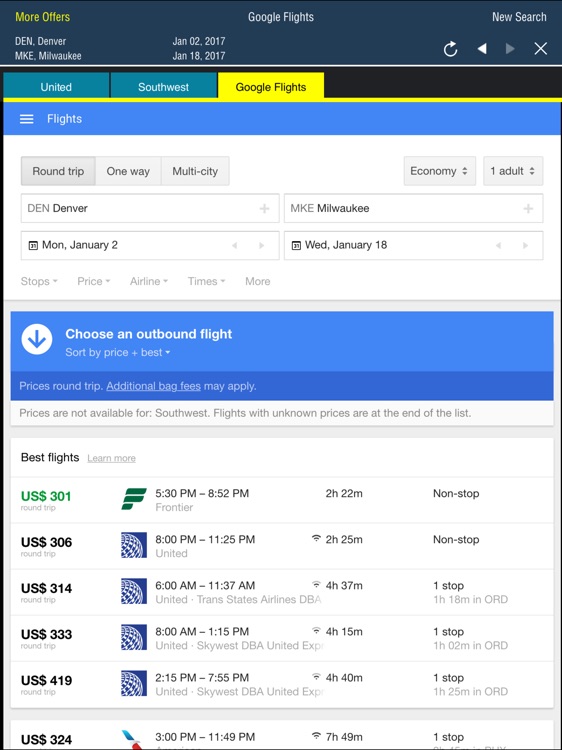Switch to the United tab
The image size is (562, 750).
[x=56, y=87]
